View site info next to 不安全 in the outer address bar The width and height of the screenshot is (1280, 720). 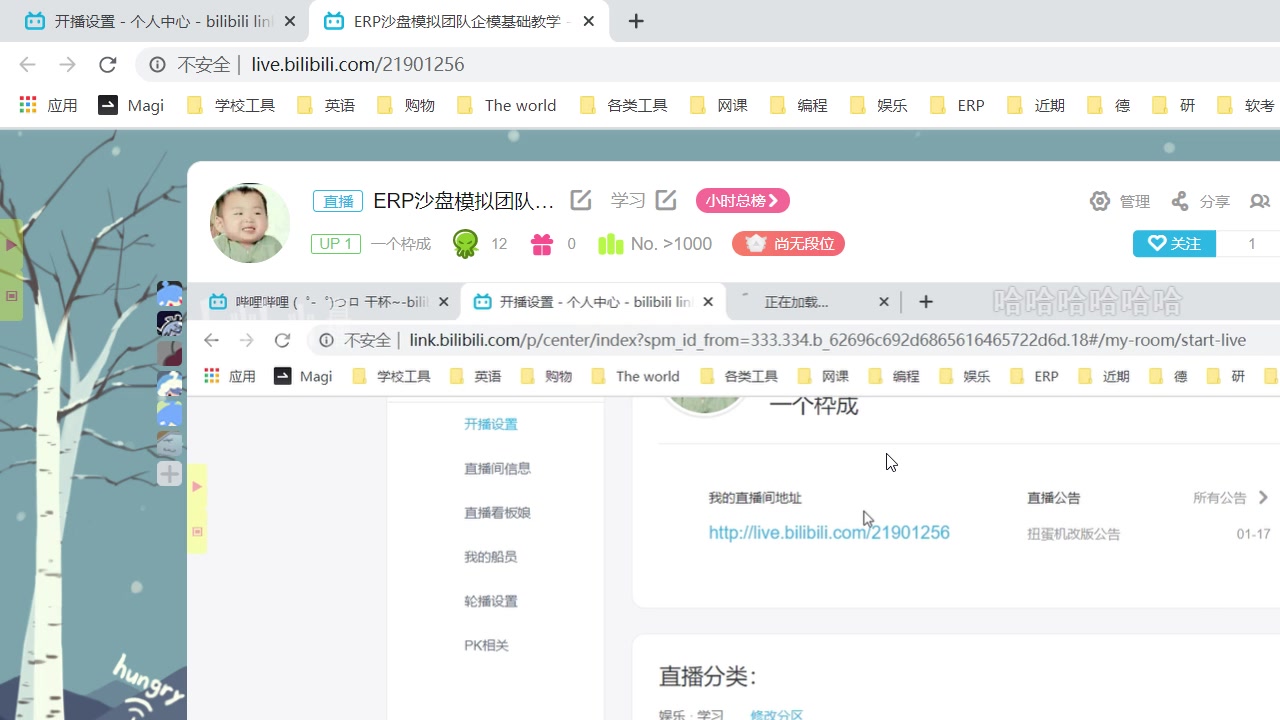coord(157,64)
